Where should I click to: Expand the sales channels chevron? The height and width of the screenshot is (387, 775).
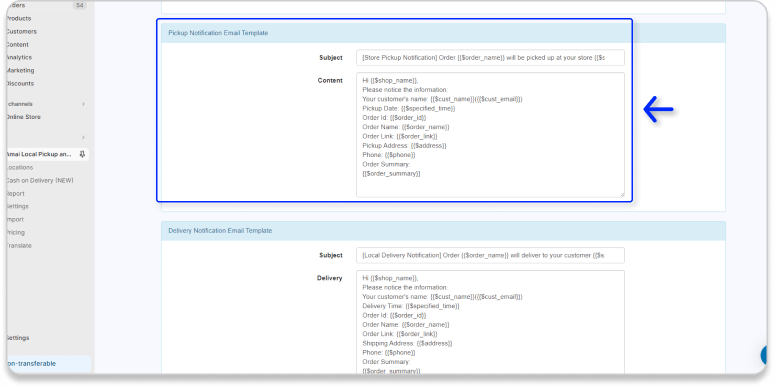tap(83, 104)
